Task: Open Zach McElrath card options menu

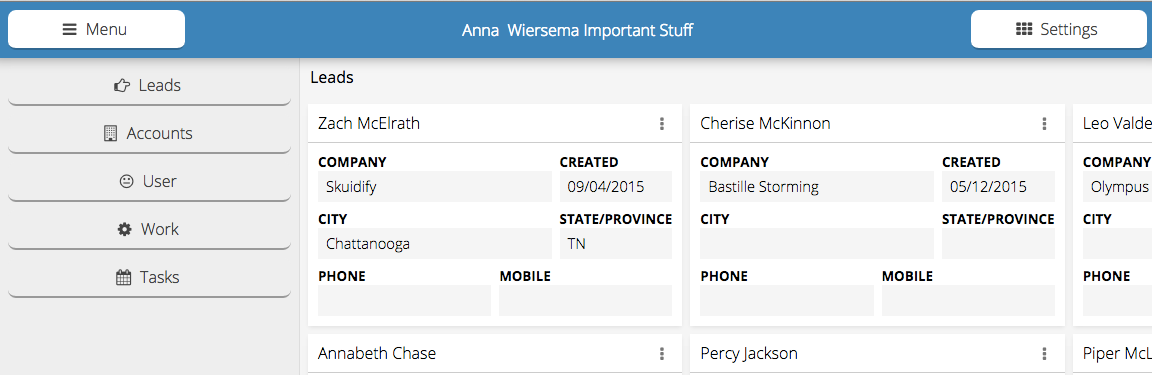Action: (x=662, y=124)
